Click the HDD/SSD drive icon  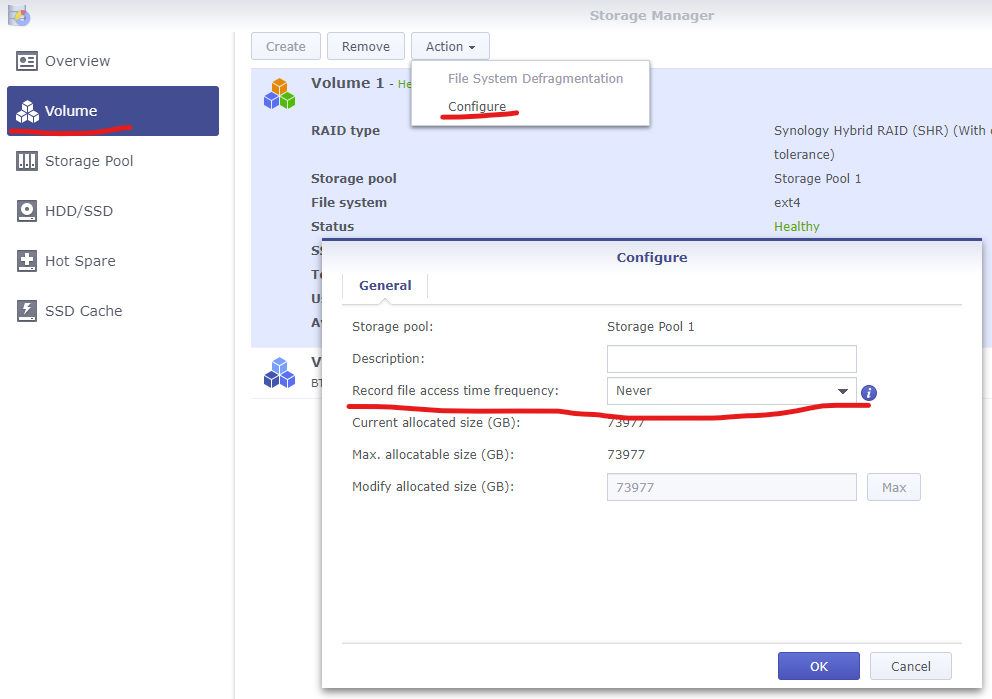(x=27, y=211)
